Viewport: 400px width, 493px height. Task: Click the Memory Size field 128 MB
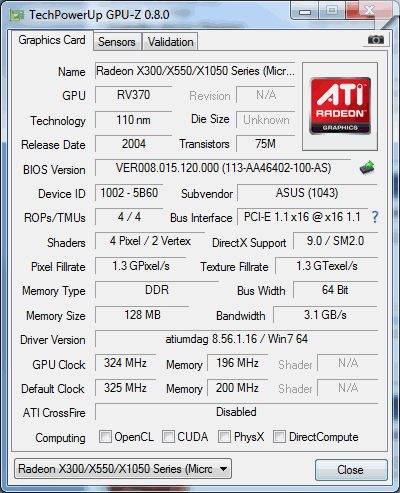pyautogui.click(x=142, y=315)
